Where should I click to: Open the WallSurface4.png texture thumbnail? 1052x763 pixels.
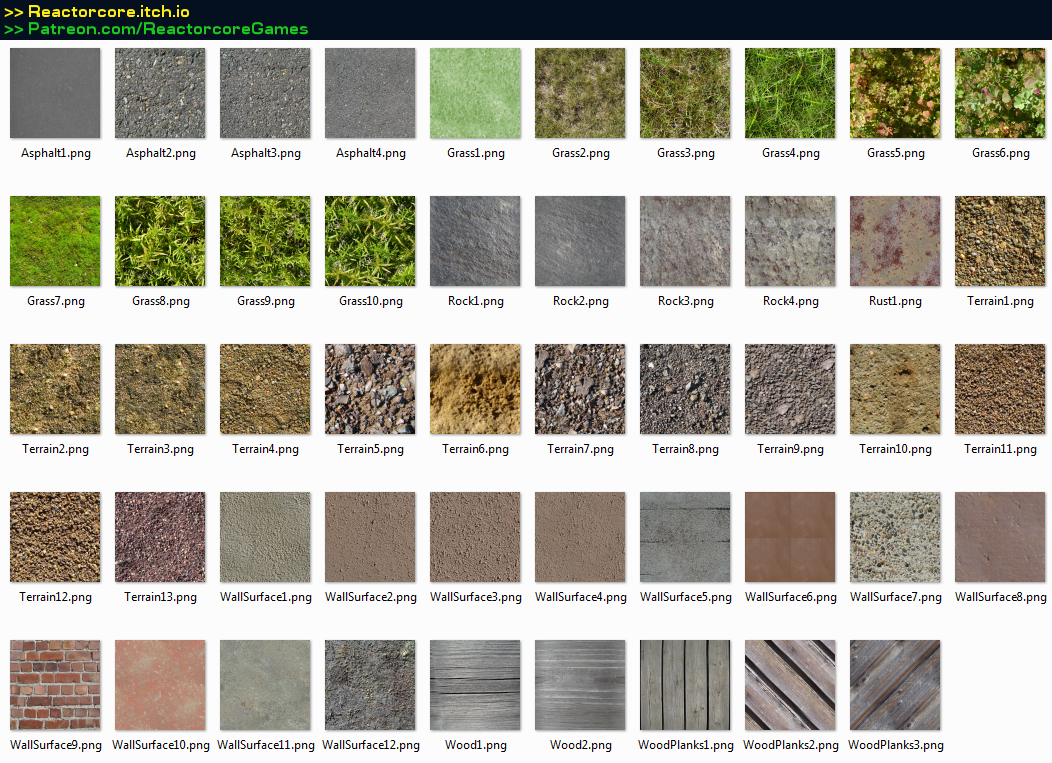(580, 537)
